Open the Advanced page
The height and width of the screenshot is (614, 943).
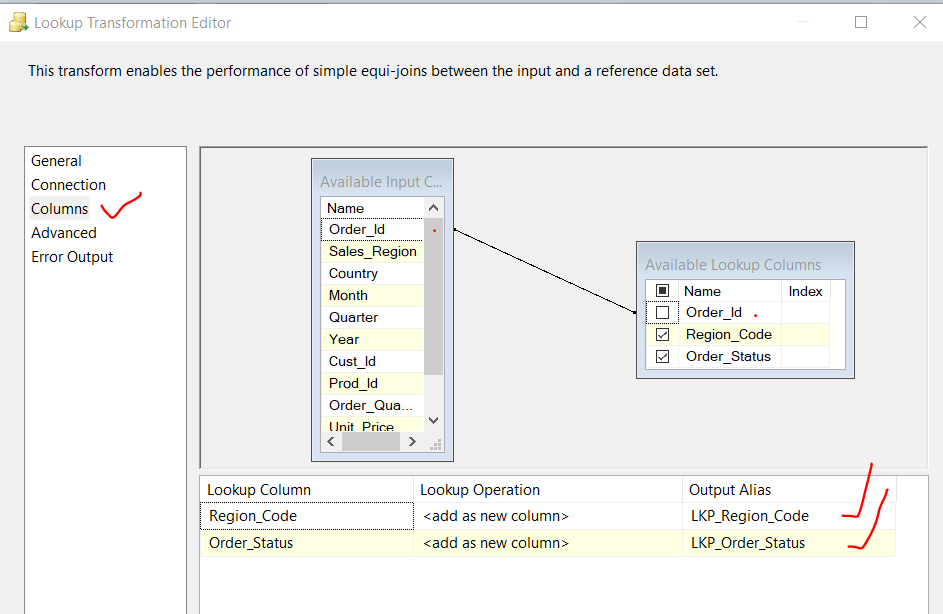[x=63, y=232]
